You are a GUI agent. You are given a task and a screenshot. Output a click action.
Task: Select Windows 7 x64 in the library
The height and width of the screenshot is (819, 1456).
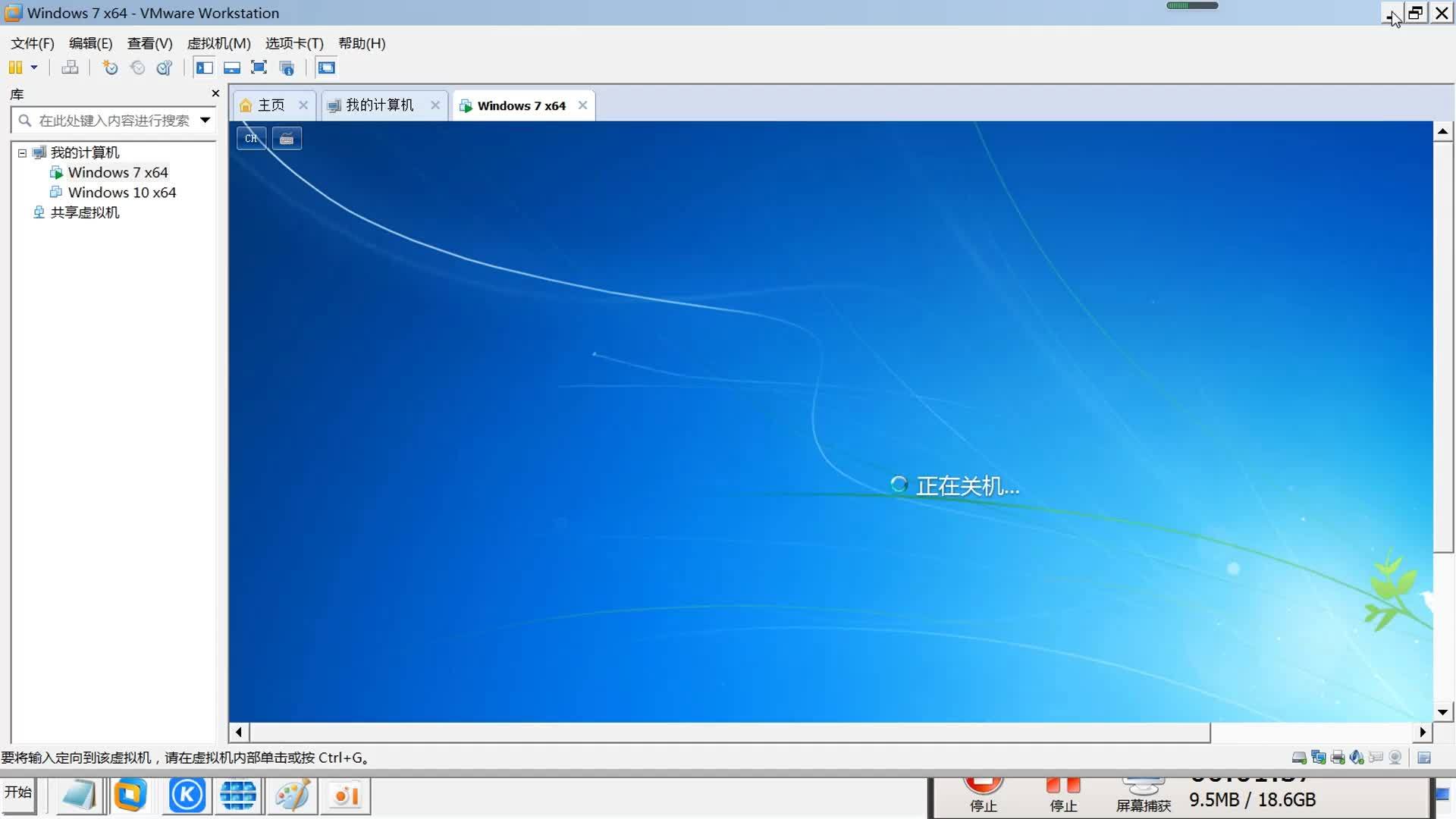118,172
